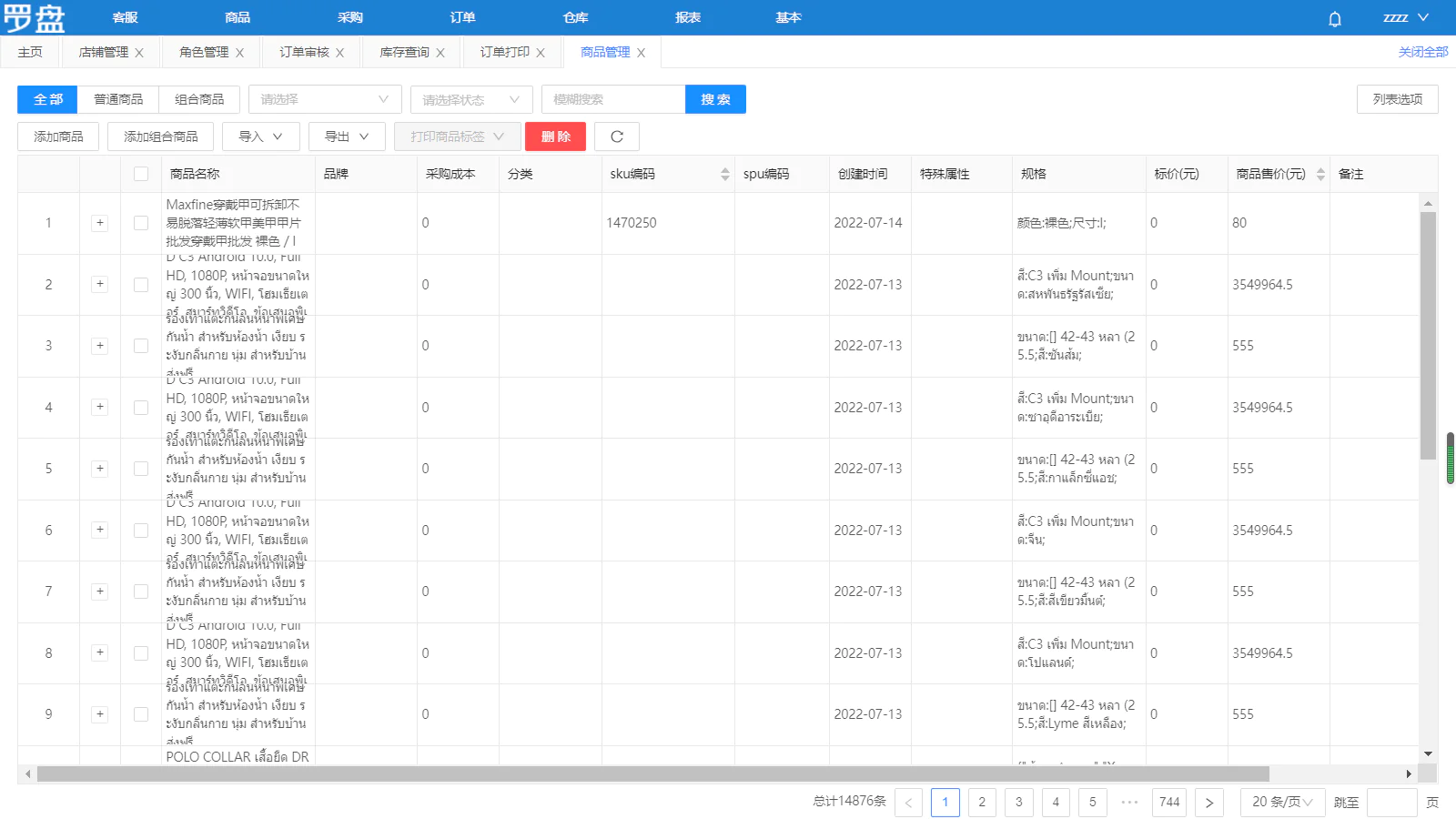The image size is (1456, 819).
Task: Click the sku编码 sort arrows
Action: tap(724, 174)
